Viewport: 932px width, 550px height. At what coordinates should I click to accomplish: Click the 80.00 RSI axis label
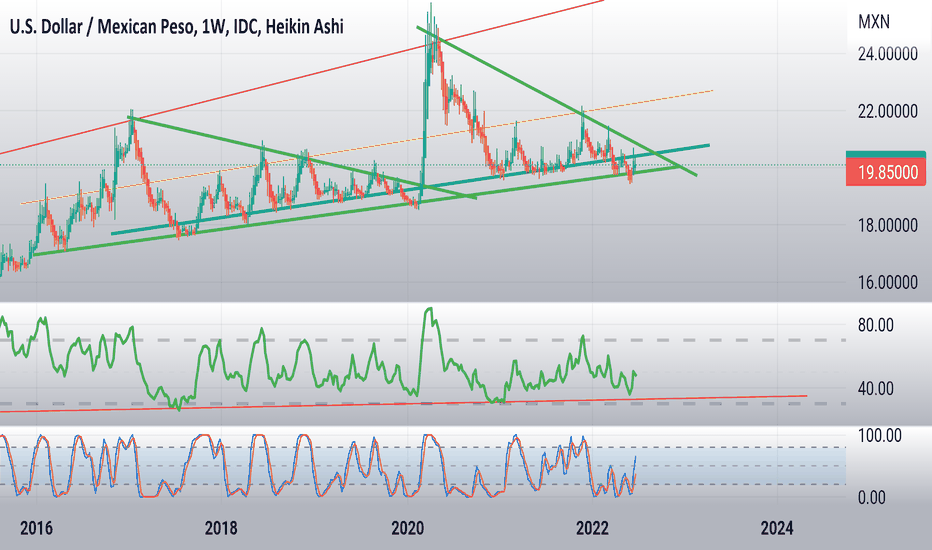tap(876, 325)
